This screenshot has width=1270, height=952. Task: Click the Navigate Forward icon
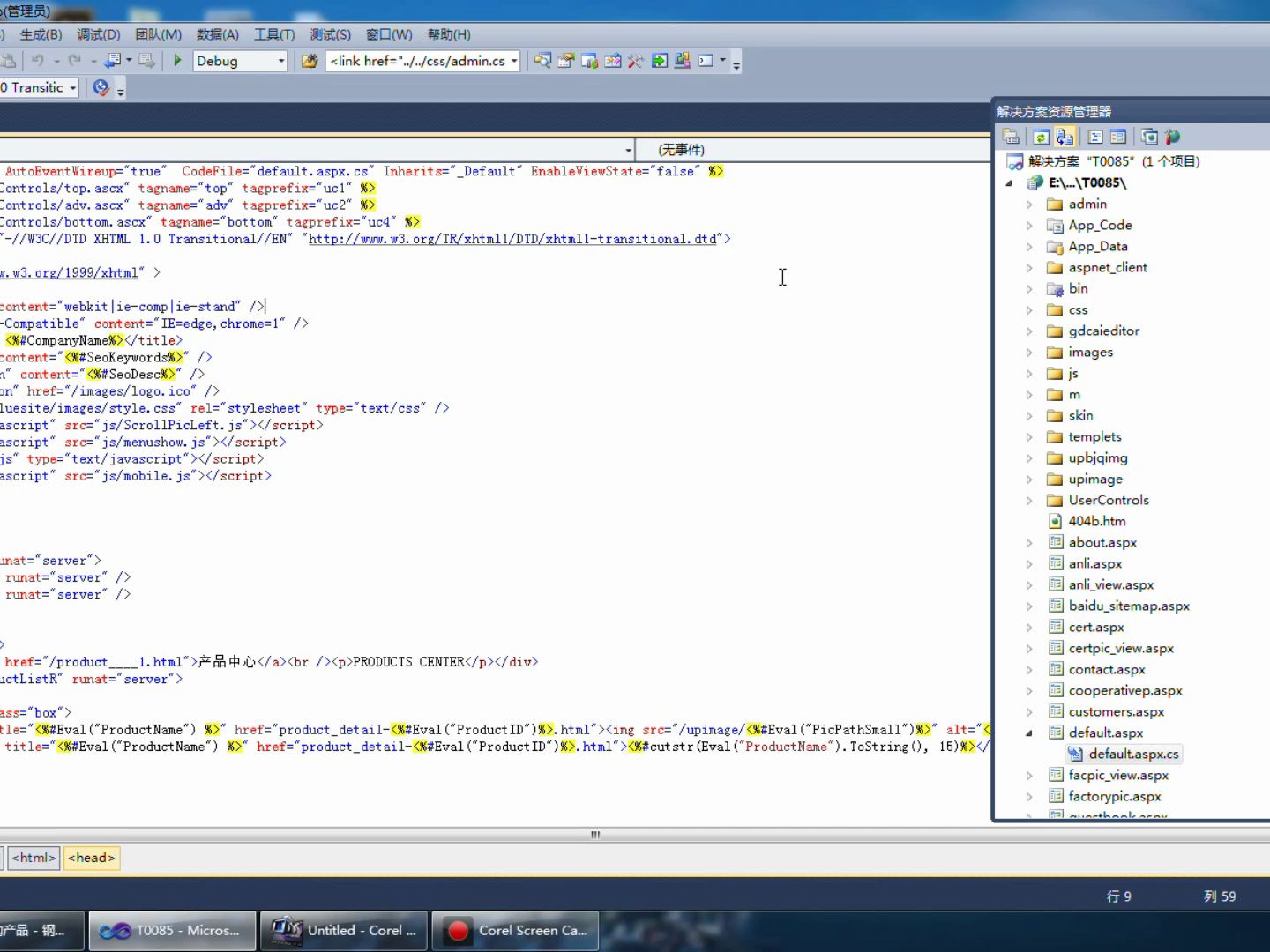coord(146,61)
